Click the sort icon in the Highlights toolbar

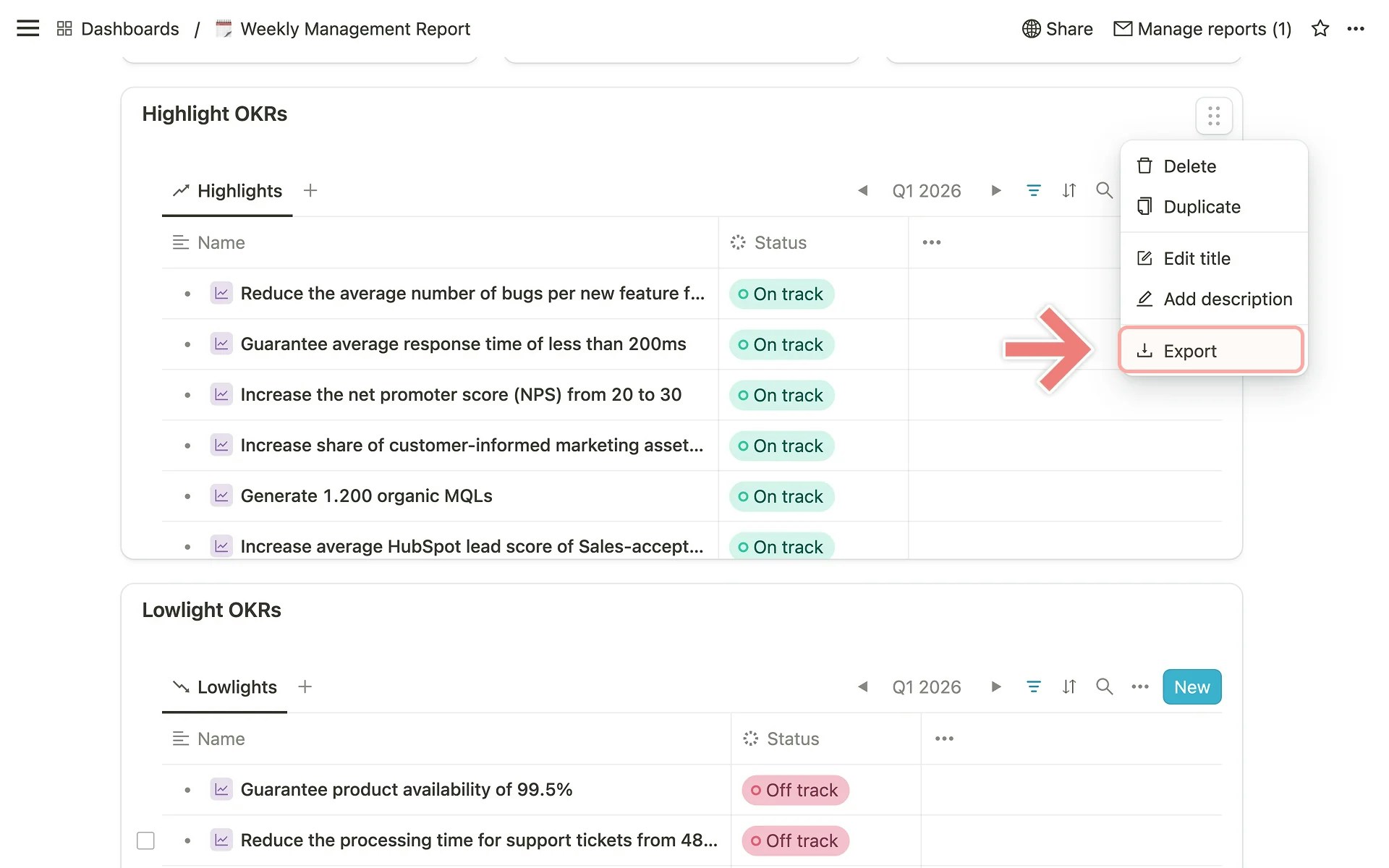[1069, 190]
